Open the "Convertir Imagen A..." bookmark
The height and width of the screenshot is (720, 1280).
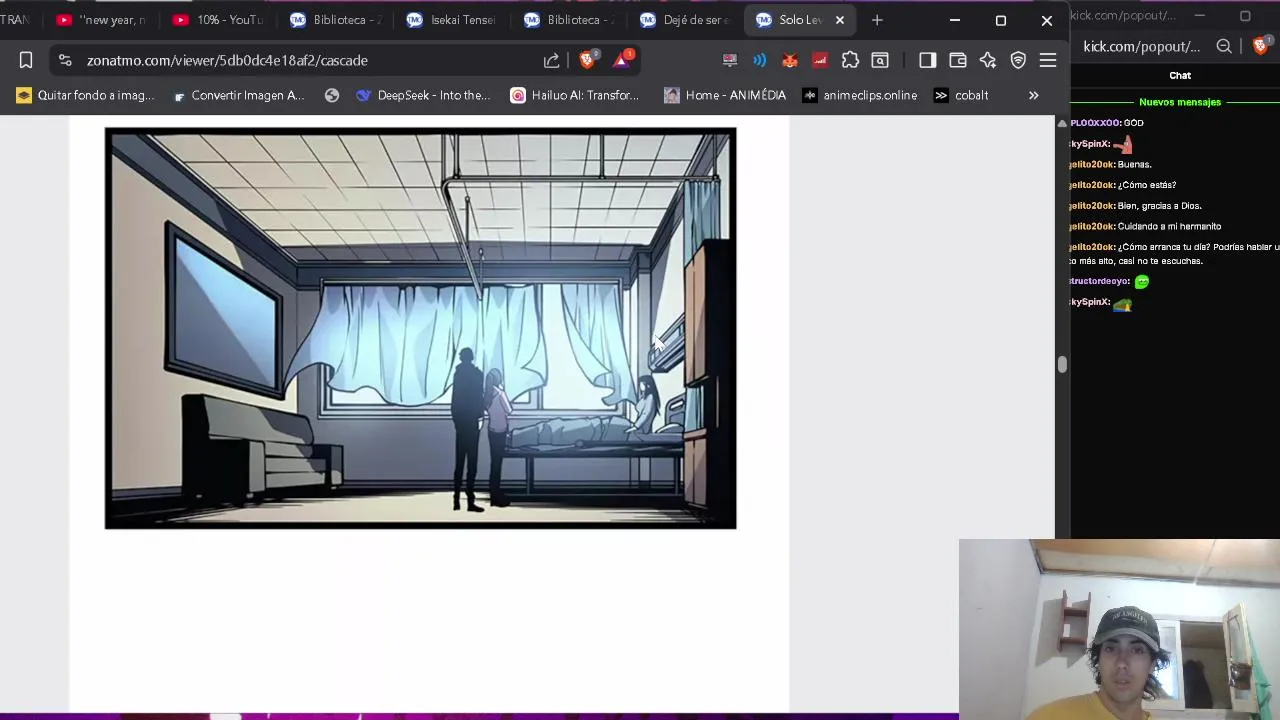click(x=239, y=95)
